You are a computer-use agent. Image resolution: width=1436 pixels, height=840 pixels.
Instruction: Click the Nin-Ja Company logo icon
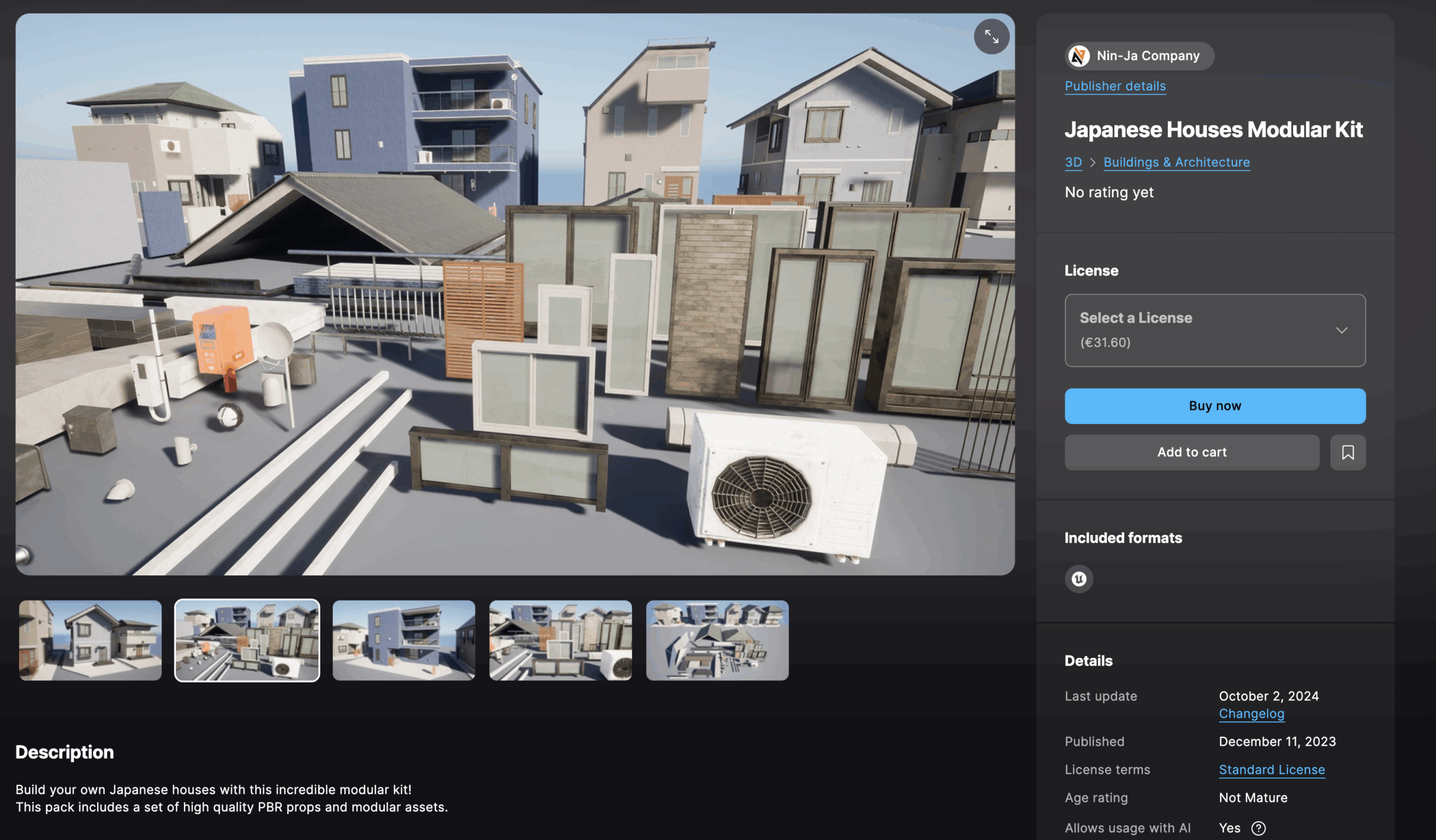coord(1078,56)
